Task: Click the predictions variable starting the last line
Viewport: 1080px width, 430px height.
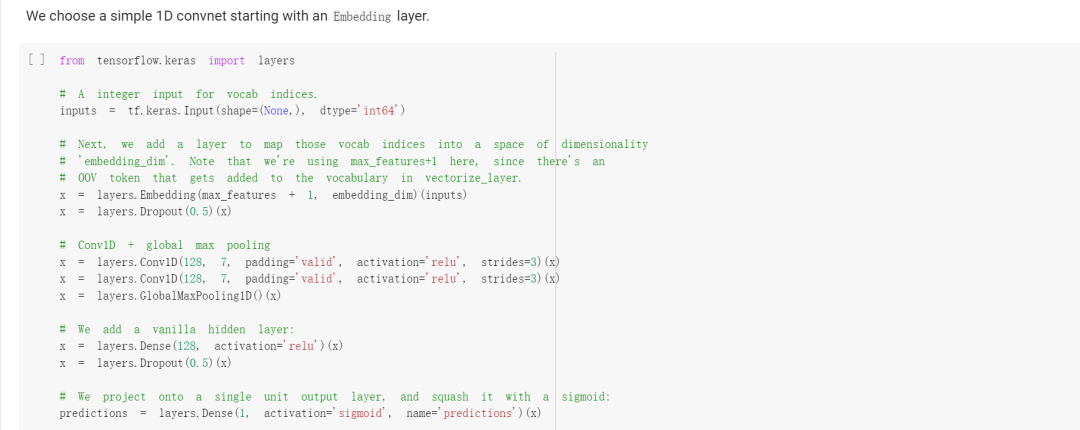Action: point(94,413)
